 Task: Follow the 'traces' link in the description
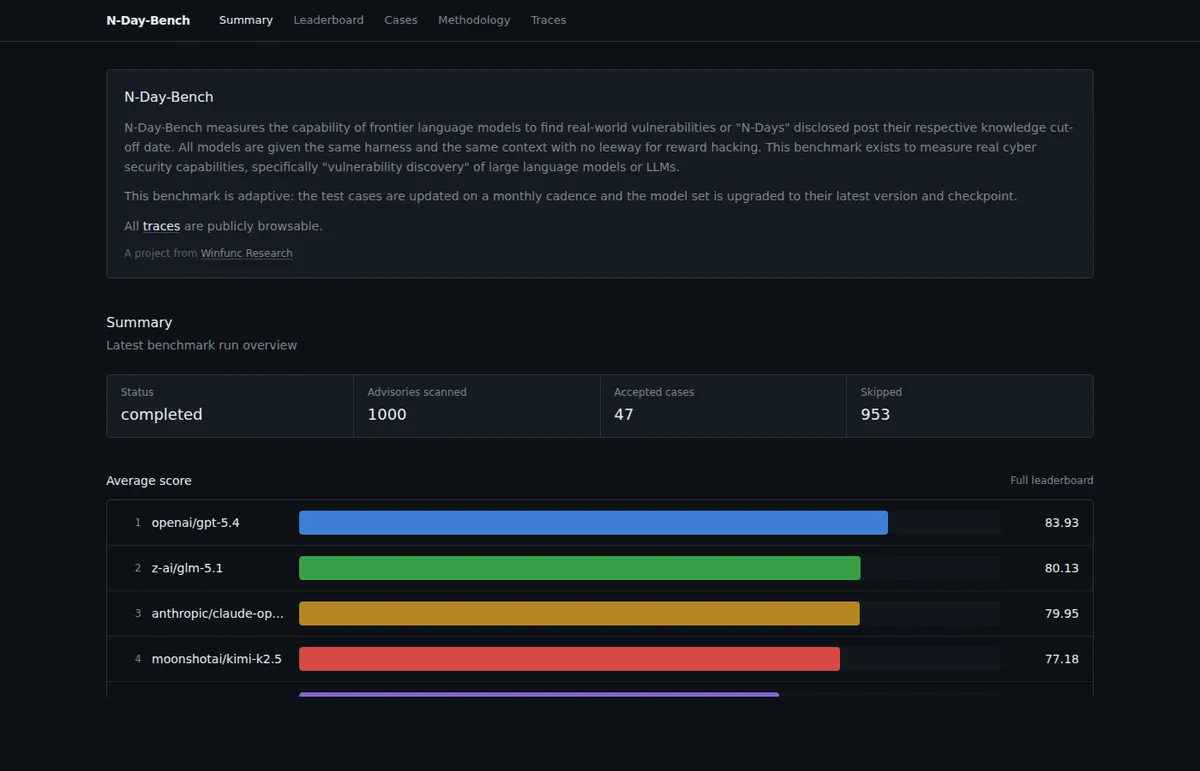tap(161, 226)
